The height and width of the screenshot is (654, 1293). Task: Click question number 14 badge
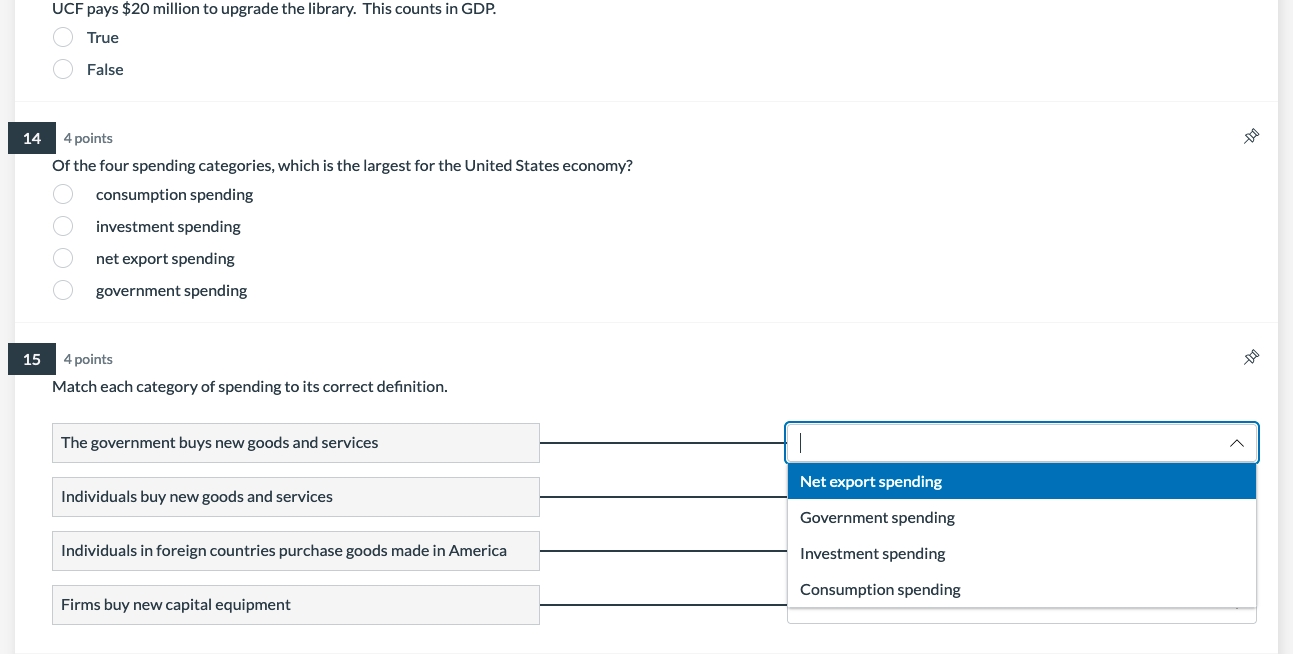tap(32, 138)
